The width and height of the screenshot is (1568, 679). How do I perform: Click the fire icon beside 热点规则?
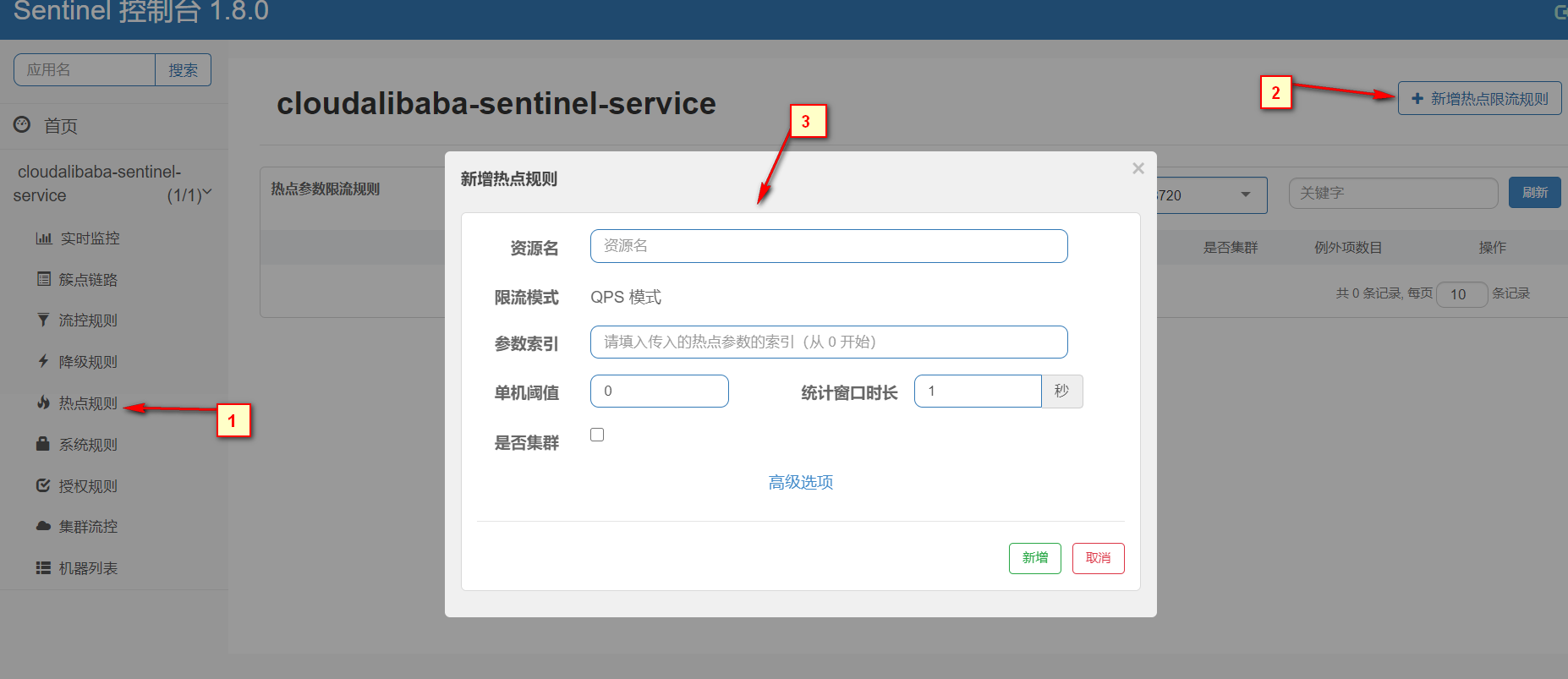pyautogui.click(x=43, y=402)
